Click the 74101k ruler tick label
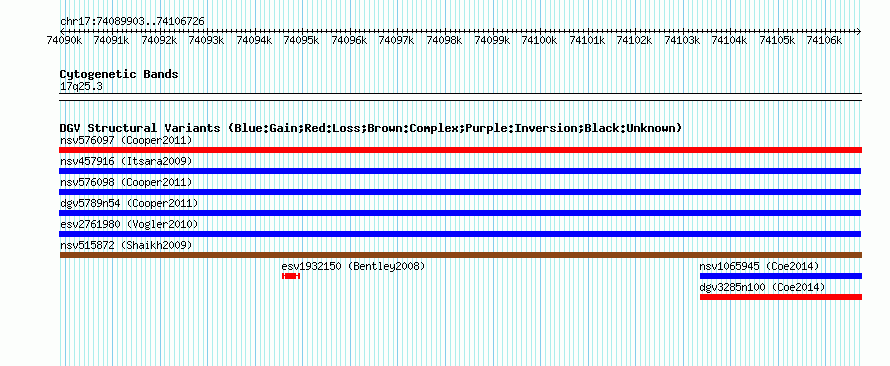 pos(587,40)
